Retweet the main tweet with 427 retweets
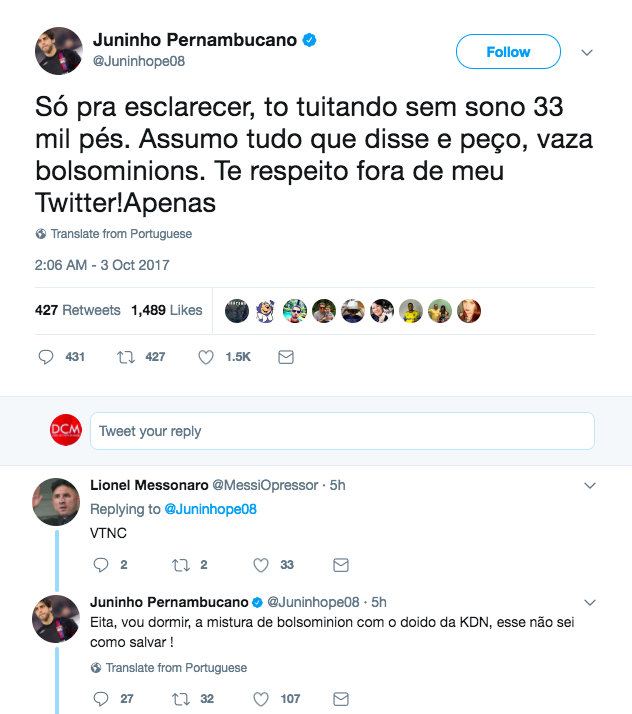 (x=127, y=356)
